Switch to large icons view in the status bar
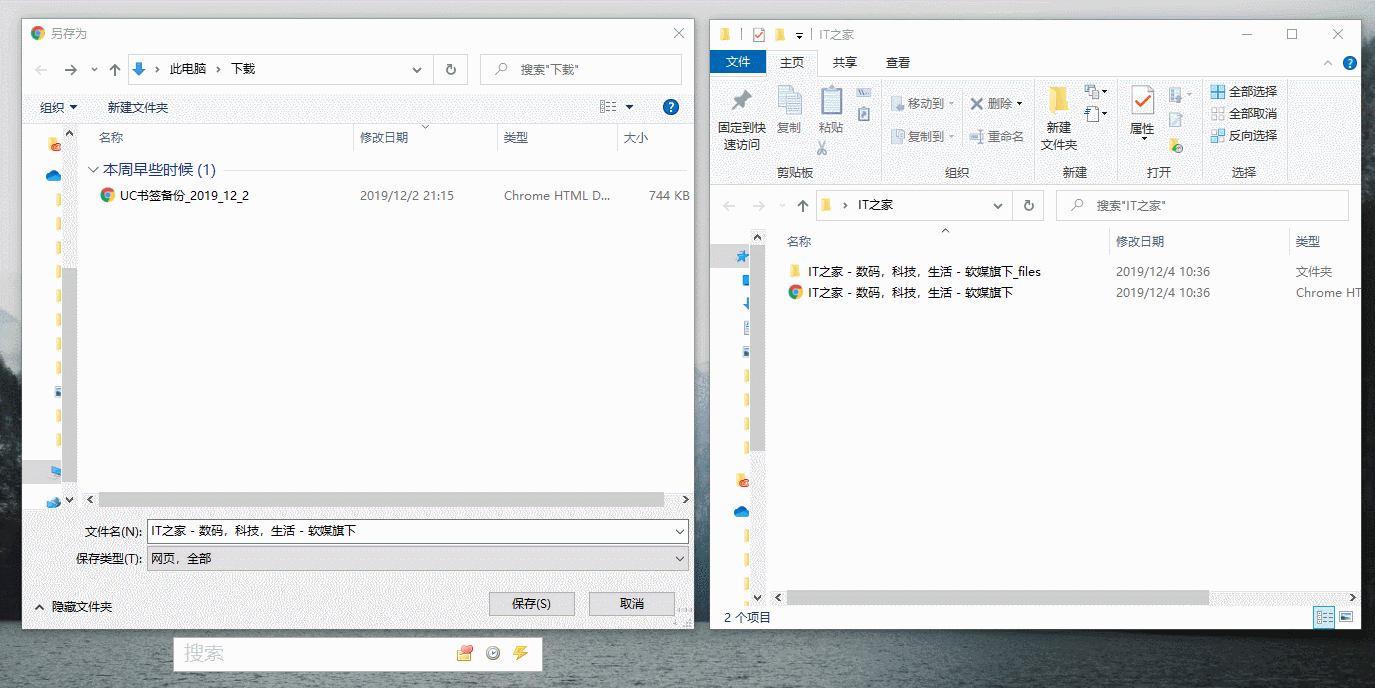1375x688 pixels. [x=1346, y=617]
